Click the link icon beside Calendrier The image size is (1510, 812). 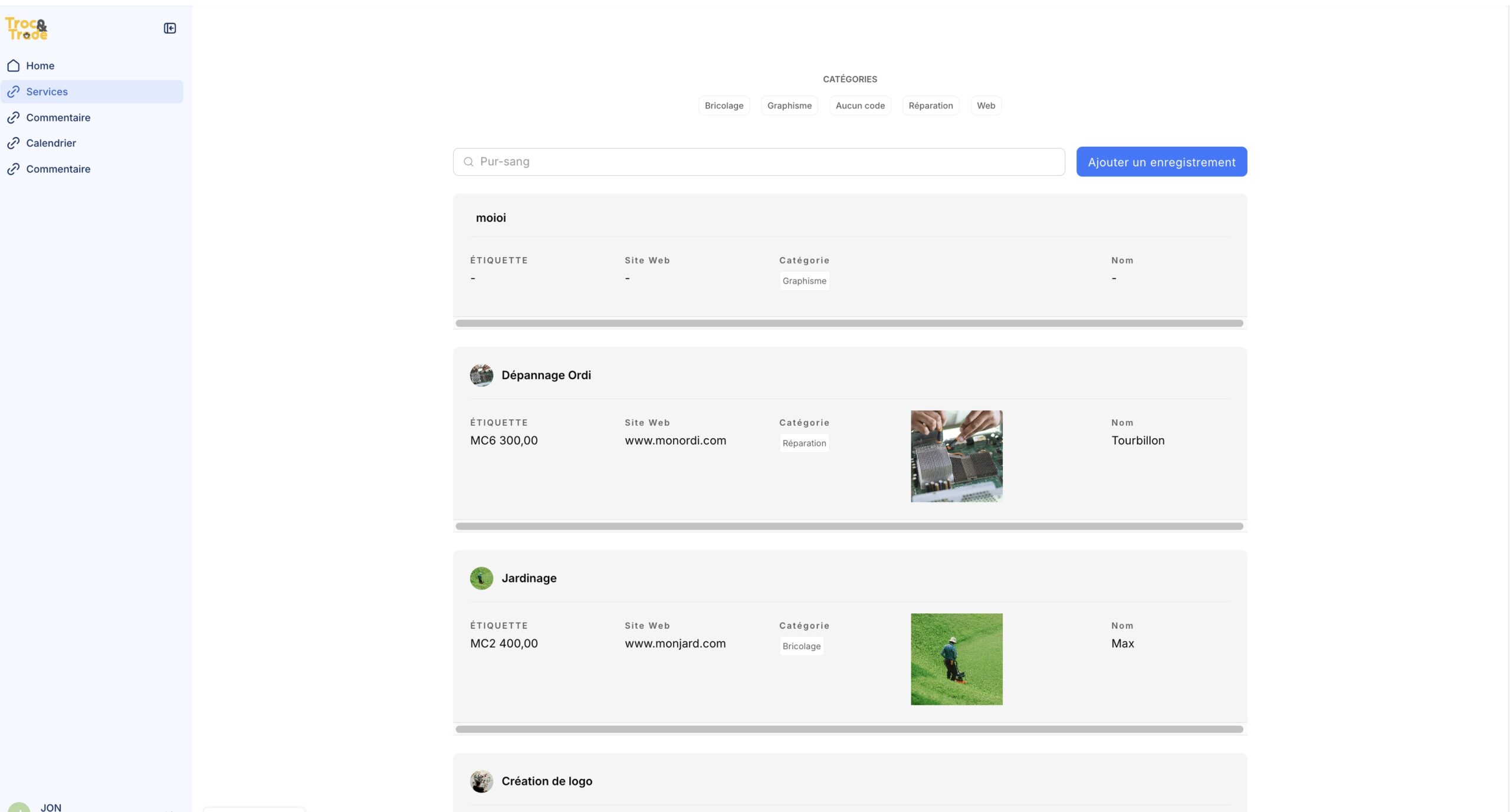coord(14,143)
